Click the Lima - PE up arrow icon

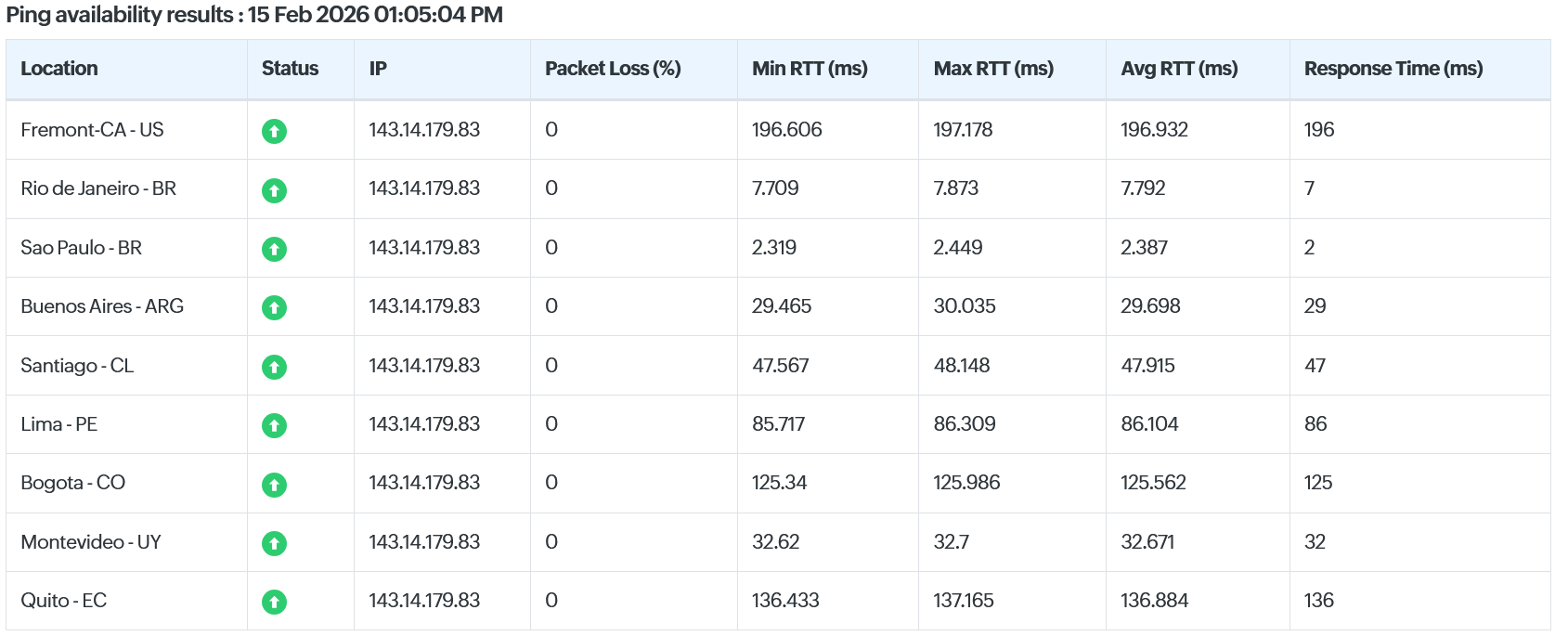(274, 425)
